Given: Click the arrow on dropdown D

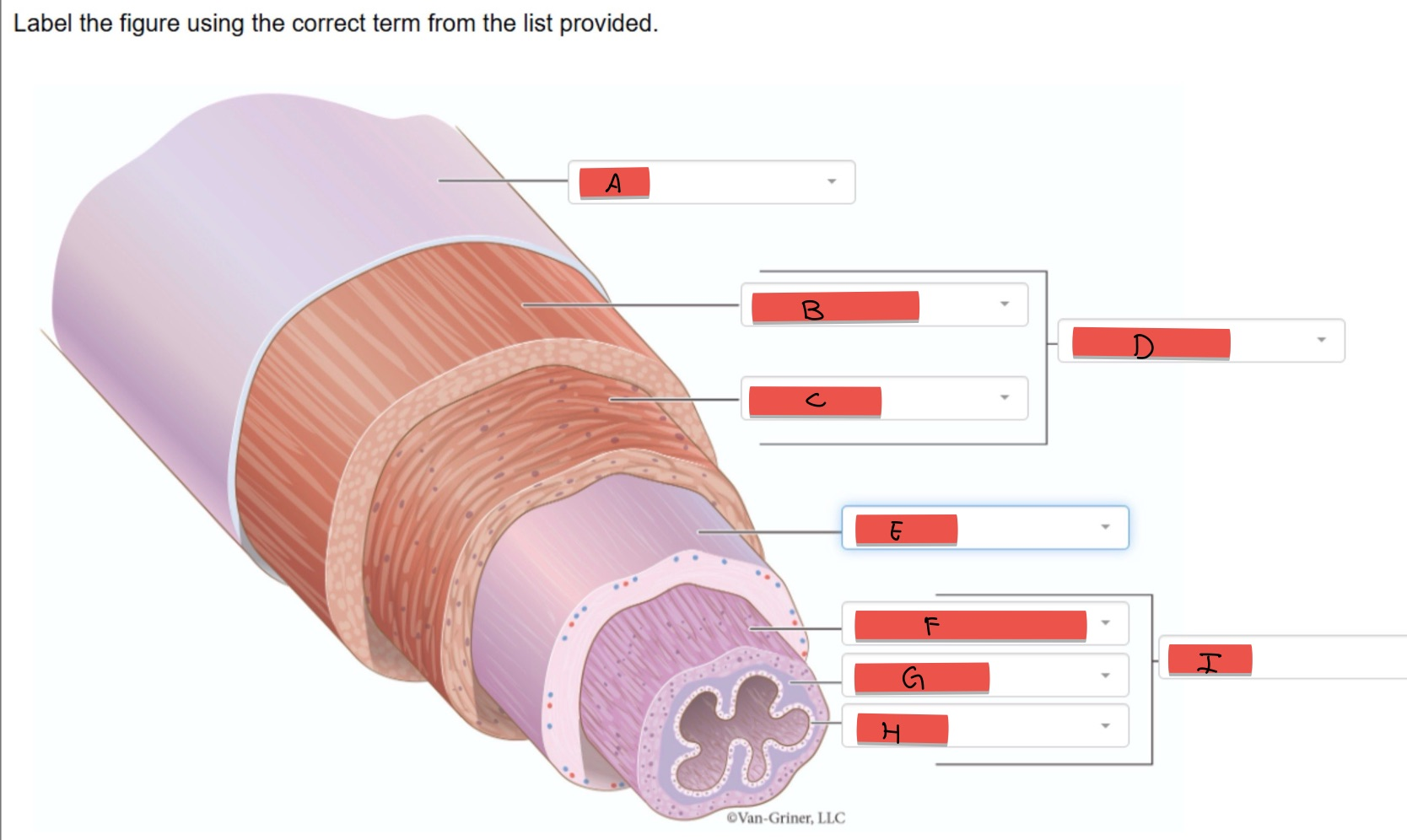Looking at the screenshot, I should pos(1321,340).
